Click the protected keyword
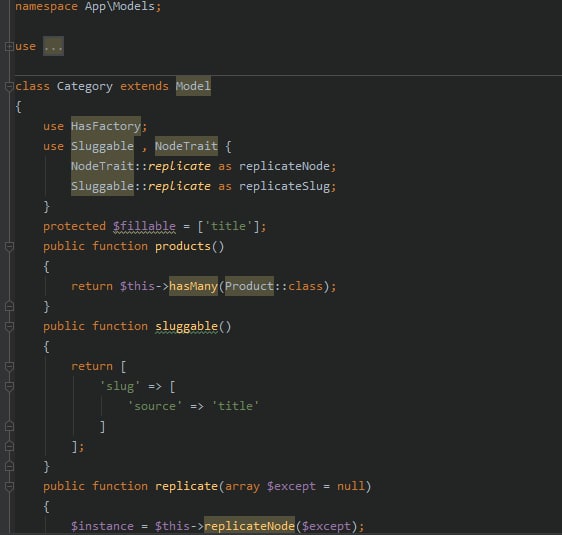Viewport: 562px width, 535px height. pos(74,226)
